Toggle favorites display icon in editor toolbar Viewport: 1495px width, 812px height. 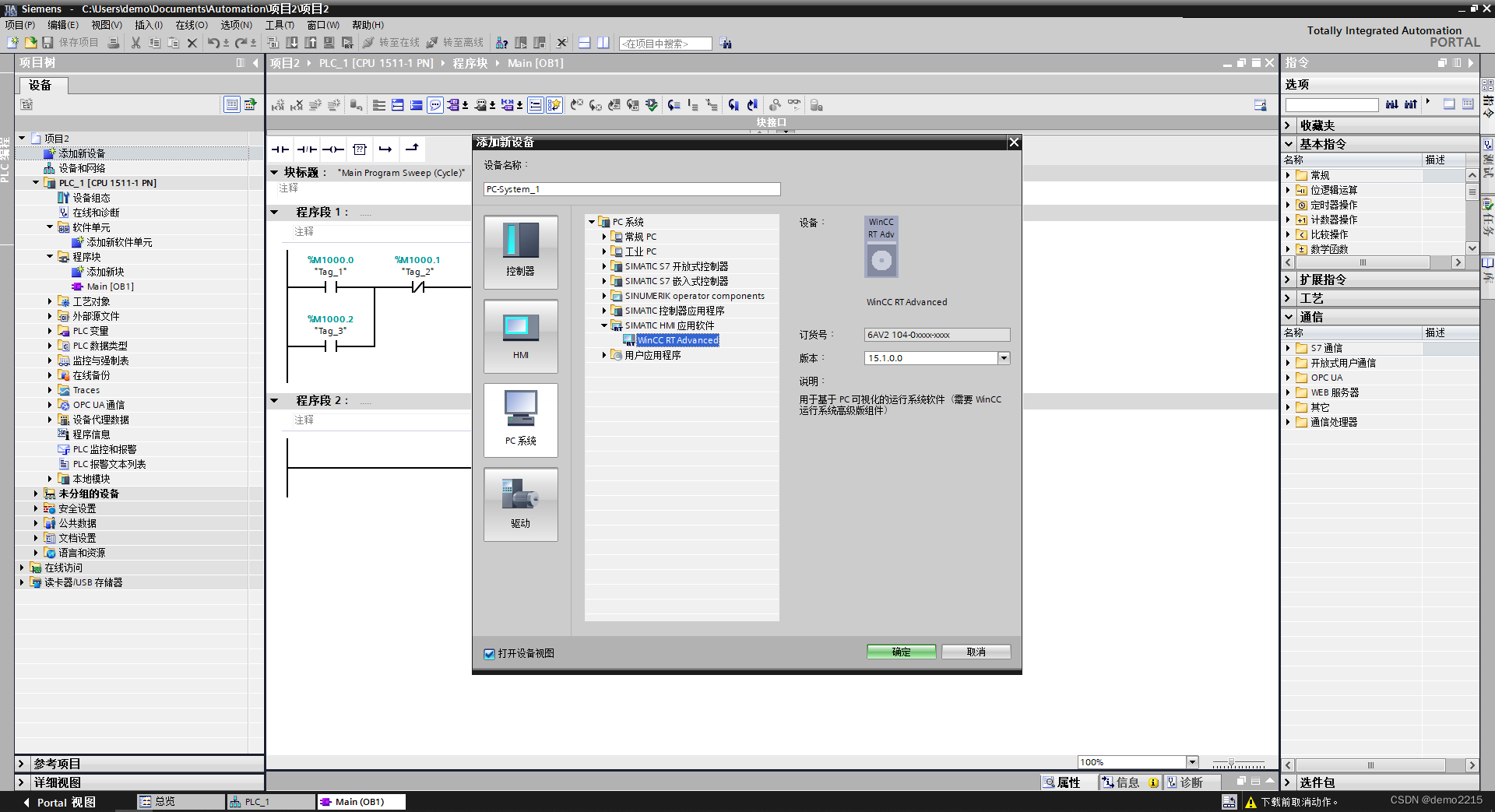[x=554, y=105]
